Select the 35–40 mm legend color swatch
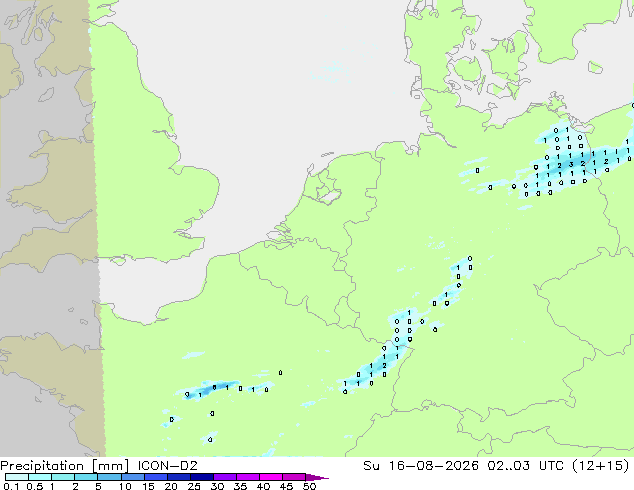Screen dimensions: 634x490 [247, 477]
